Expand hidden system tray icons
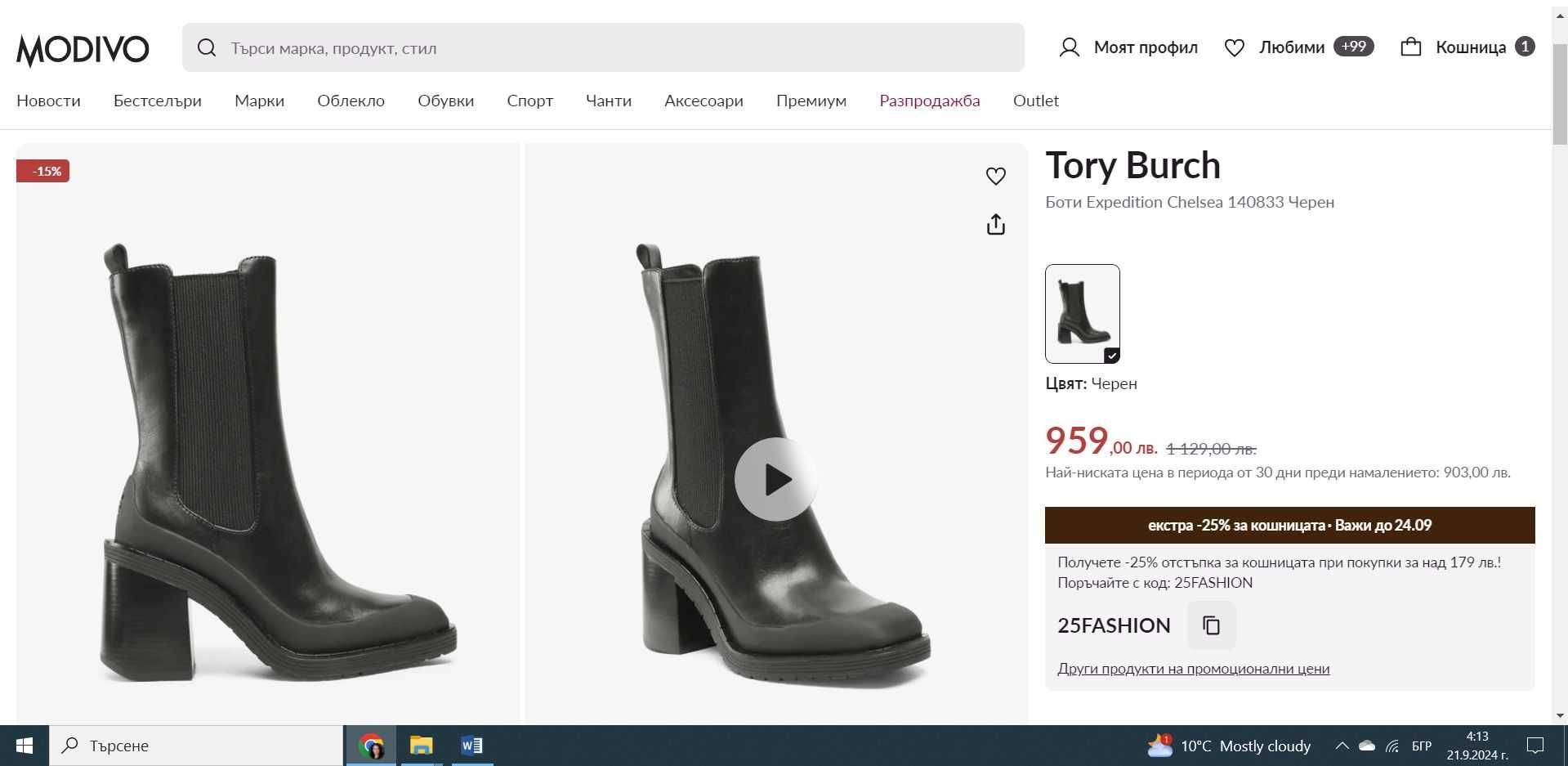 [x=1342, y=746]
